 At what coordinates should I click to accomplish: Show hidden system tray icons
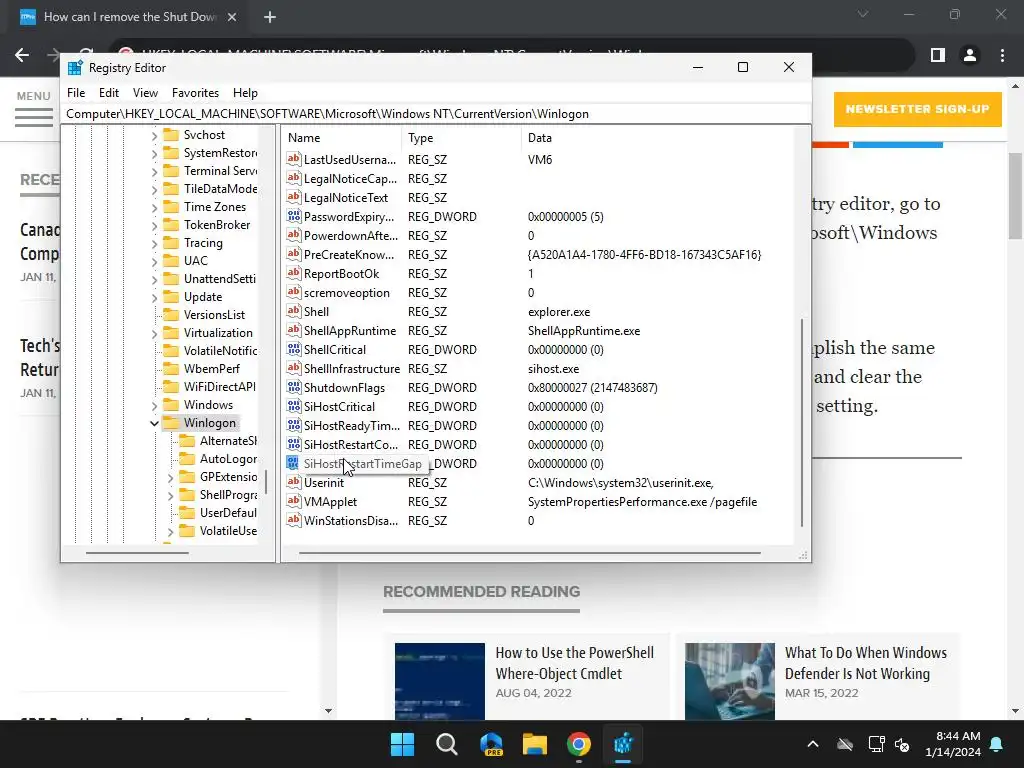pos(813,744)
